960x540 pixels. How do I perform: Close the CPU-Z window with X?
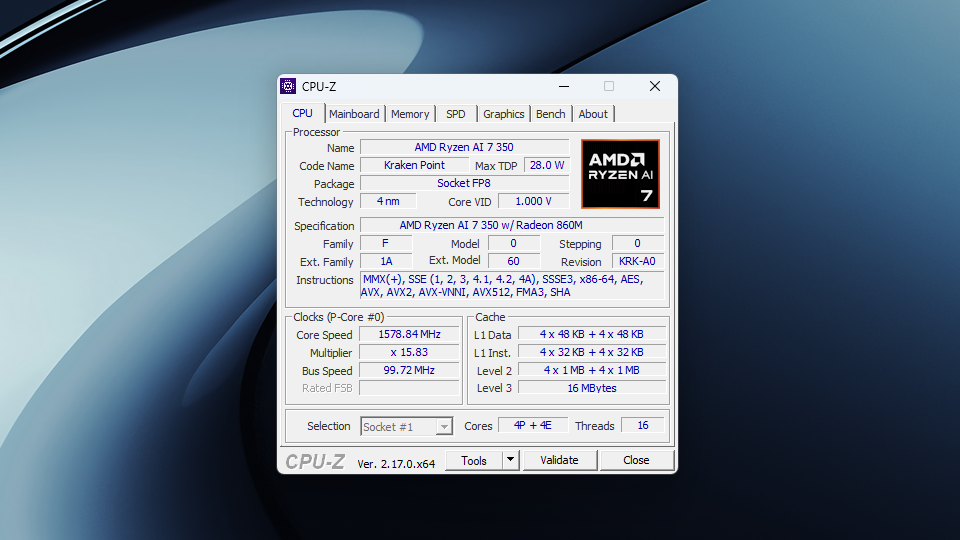pyautogui.click(x=654, y=86)
